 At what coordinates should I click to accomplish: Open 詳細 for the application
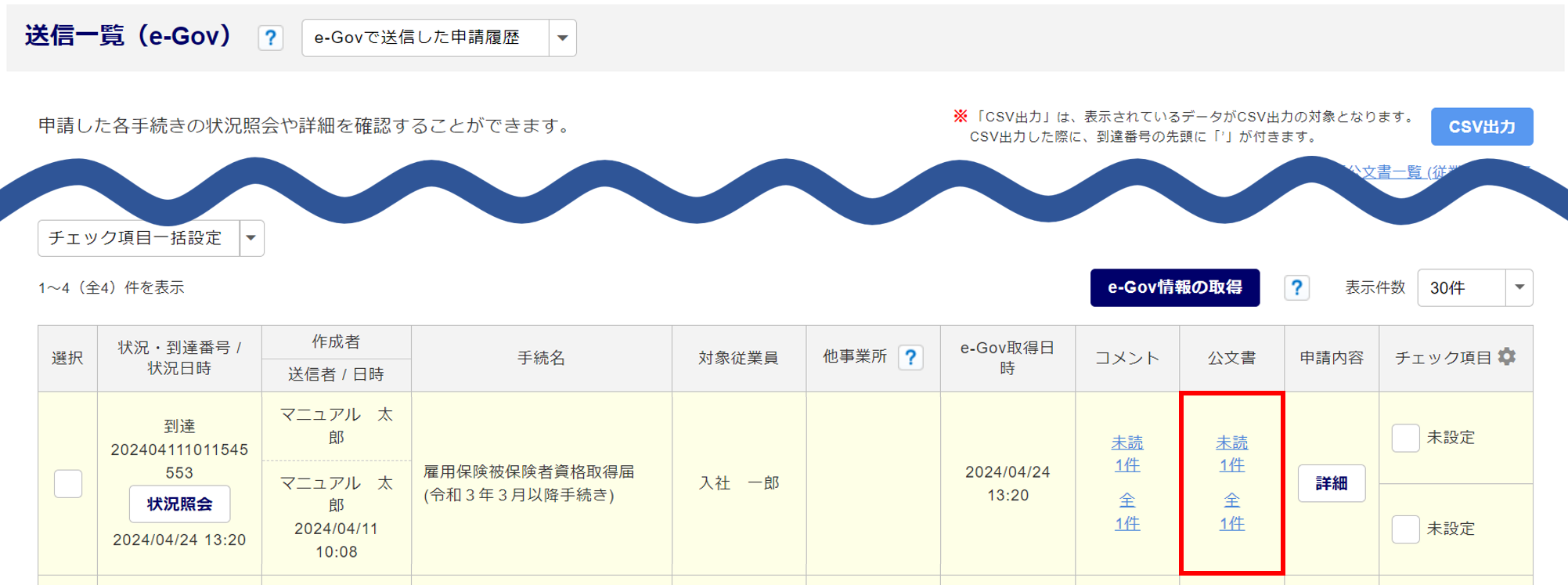point(1331,483)
